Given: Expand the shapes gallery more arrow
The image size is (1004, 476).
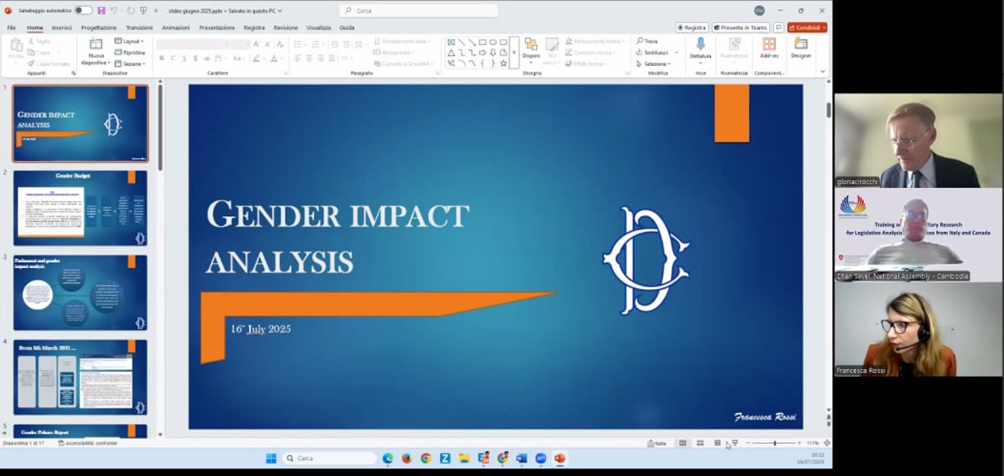Looking at the screenshot, I should (x=514, y=53).
